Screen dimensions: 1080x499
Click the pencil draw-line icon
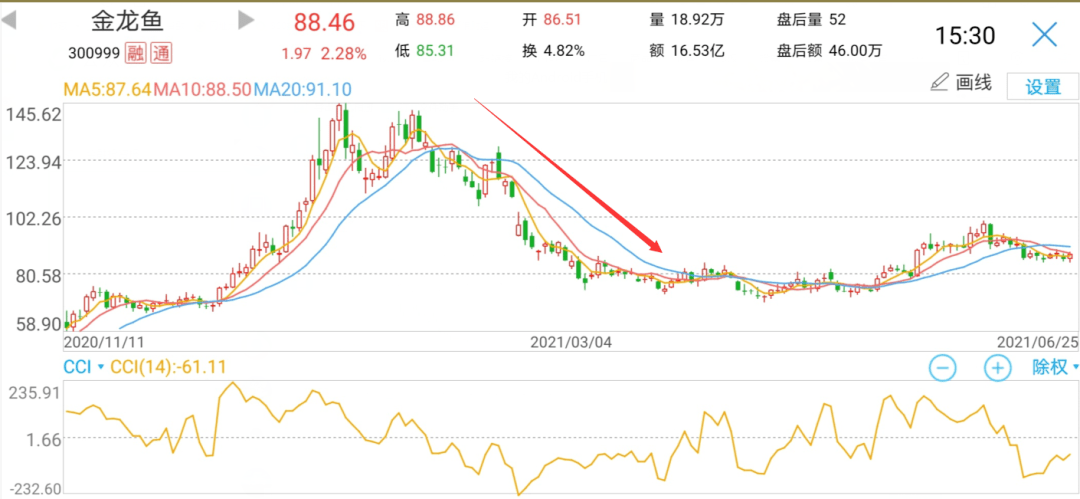point(939,83)
